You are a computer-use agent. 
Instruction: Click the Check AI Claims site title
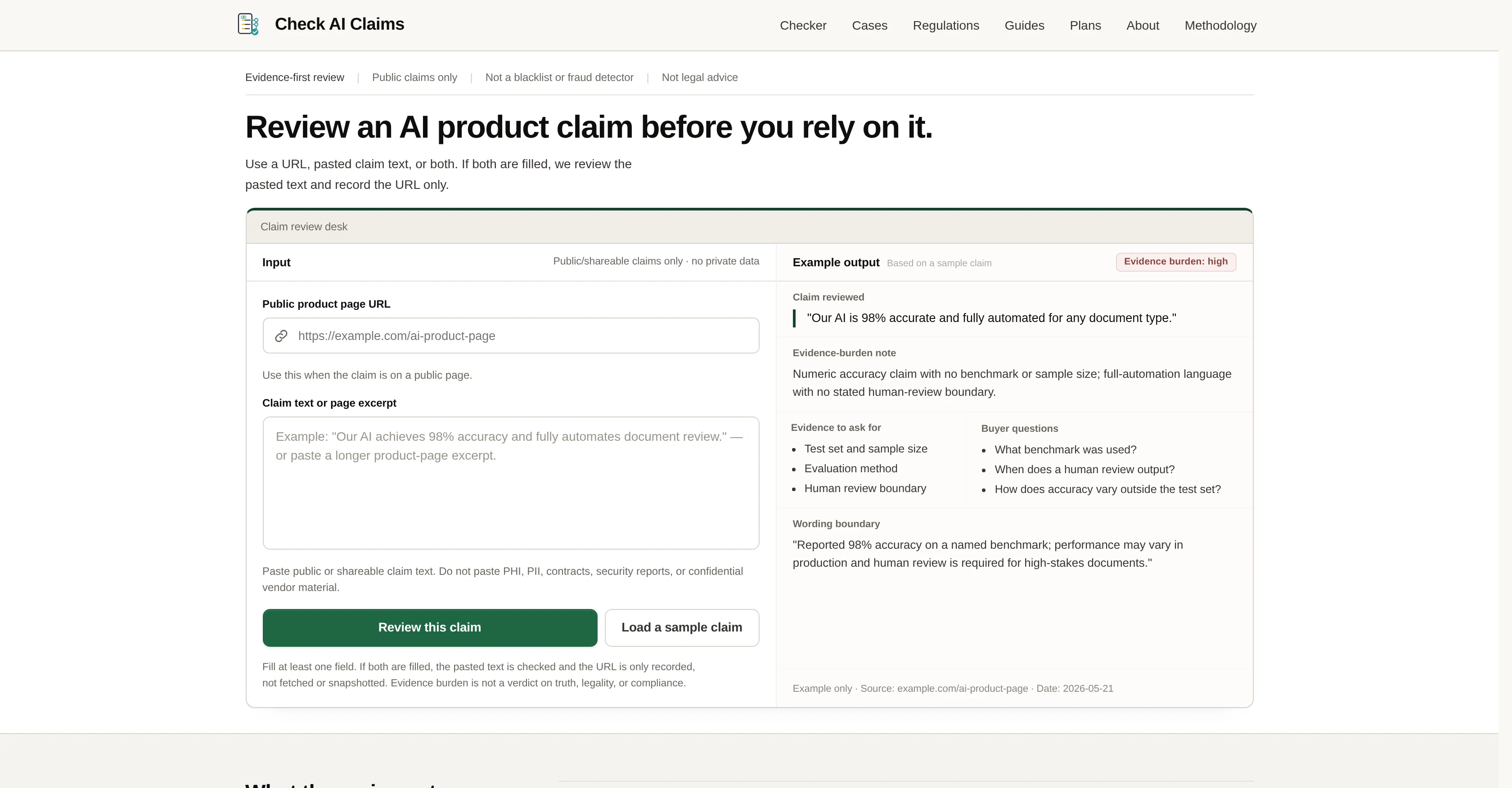coord(339,24)
